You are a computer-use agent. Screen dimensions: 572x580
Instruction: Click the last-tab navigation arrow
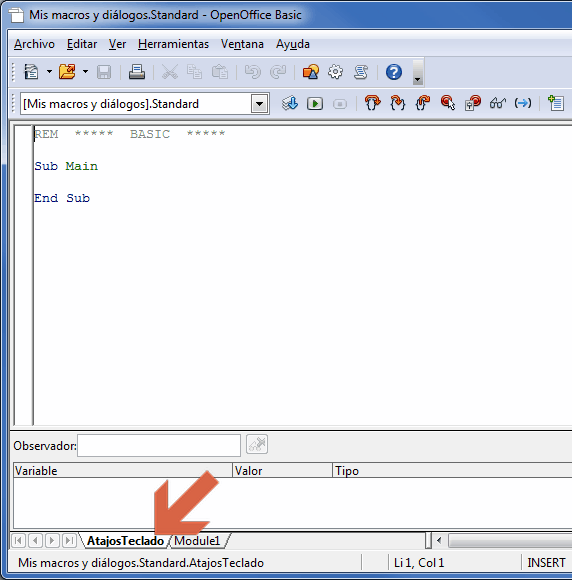click(x=69, y=541)
